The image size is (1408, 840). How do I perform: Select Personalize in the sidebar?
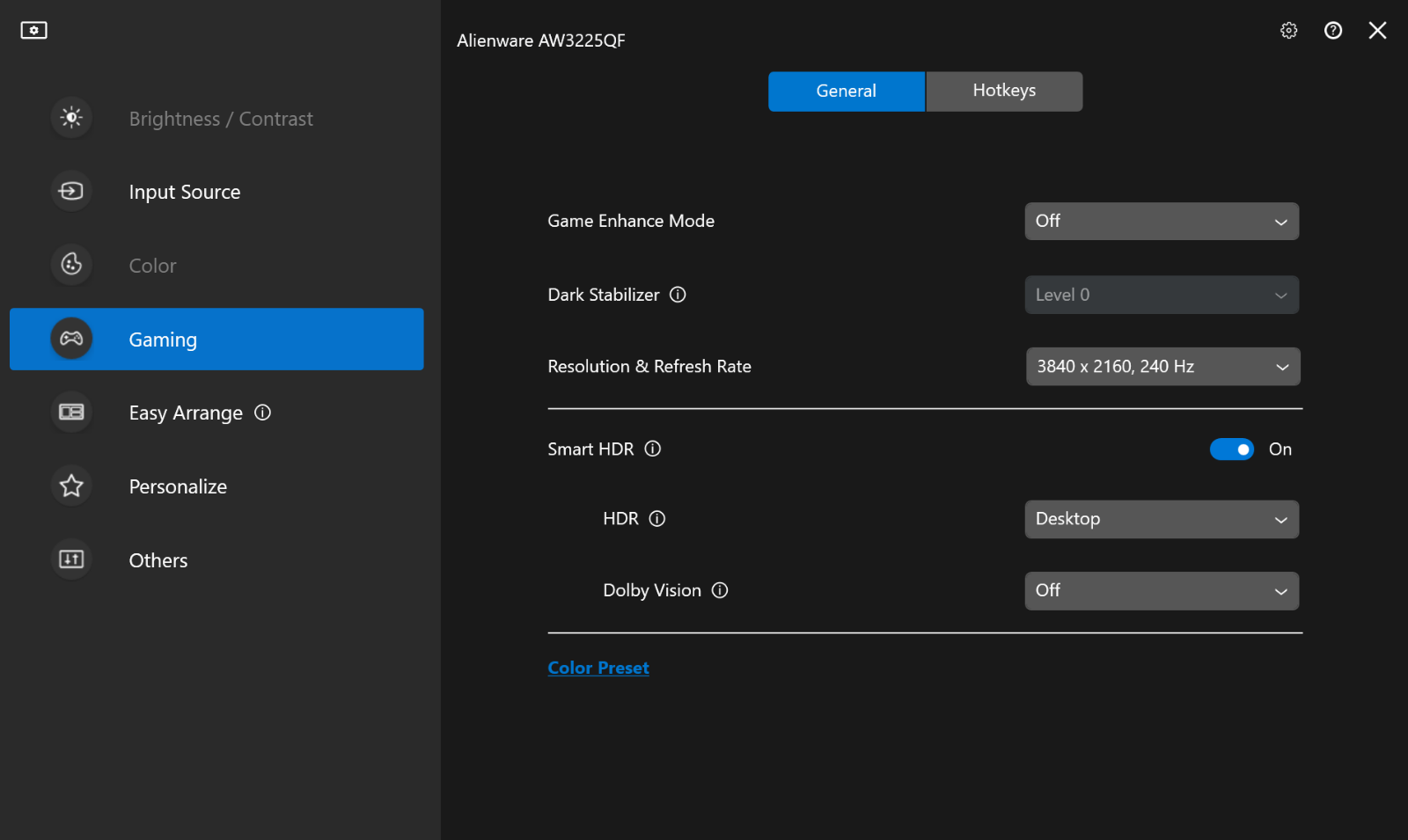[x=216, y=486]
